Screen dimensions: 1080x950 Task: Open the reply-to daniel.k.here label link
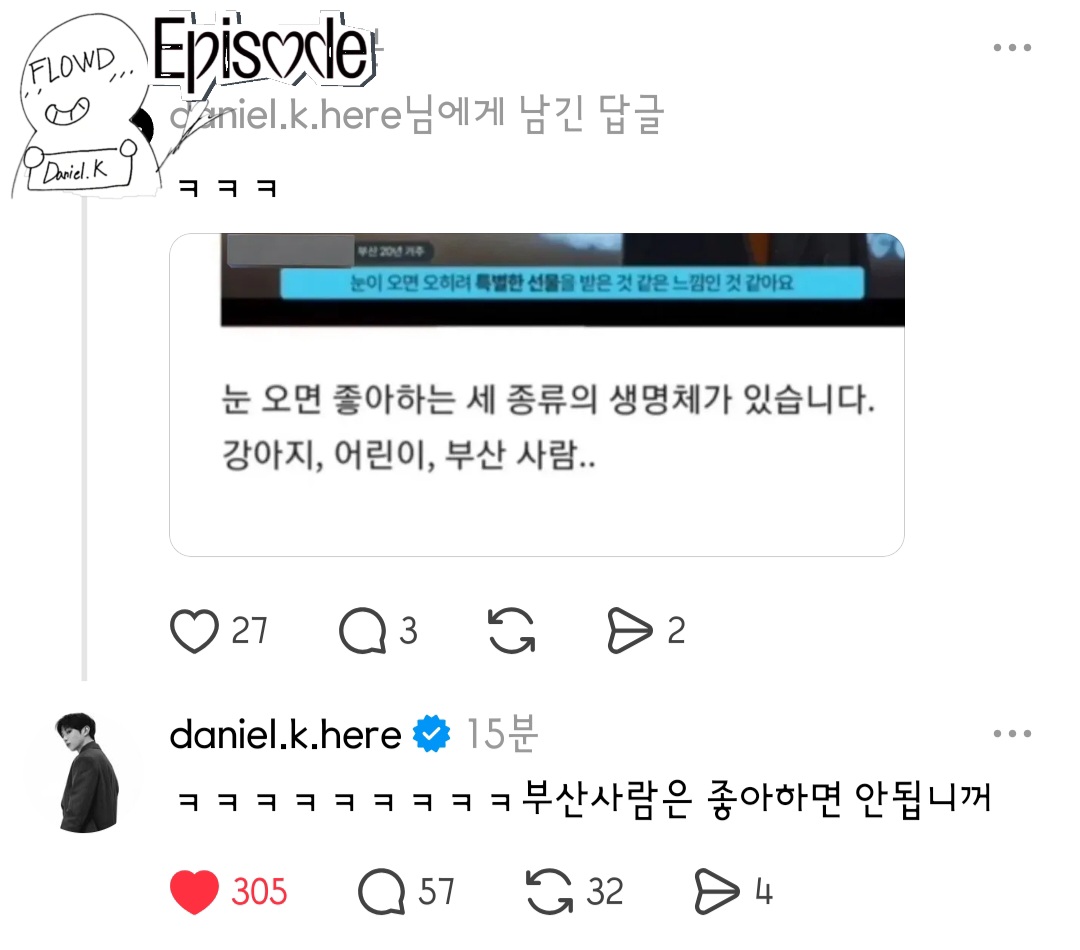pyautogui.click(x=417, y=114)
